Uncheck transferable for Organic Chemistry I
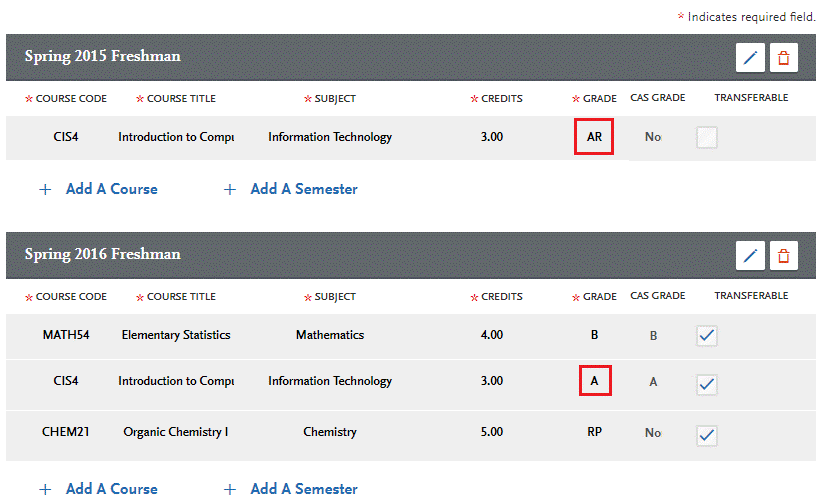Image resolution: width=828 pixels, height=504 pixels. (x=707, y=434)
